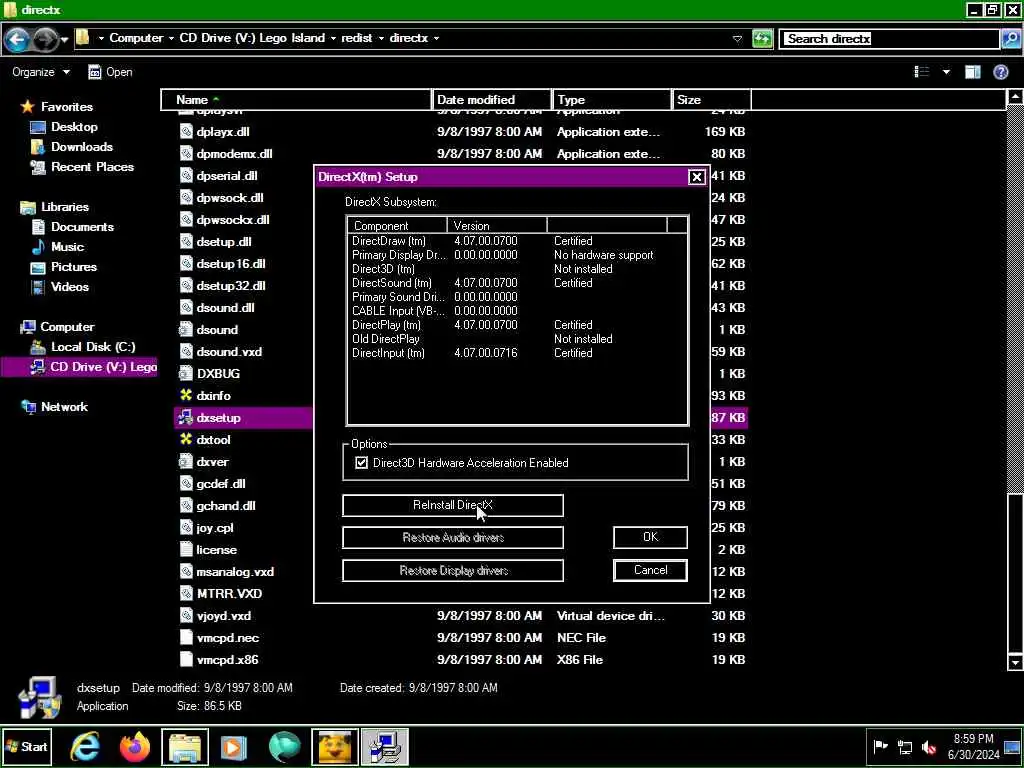Click the Action Center flag tray icon
The height and width of the screenshot is (768, 1024).
880,747
